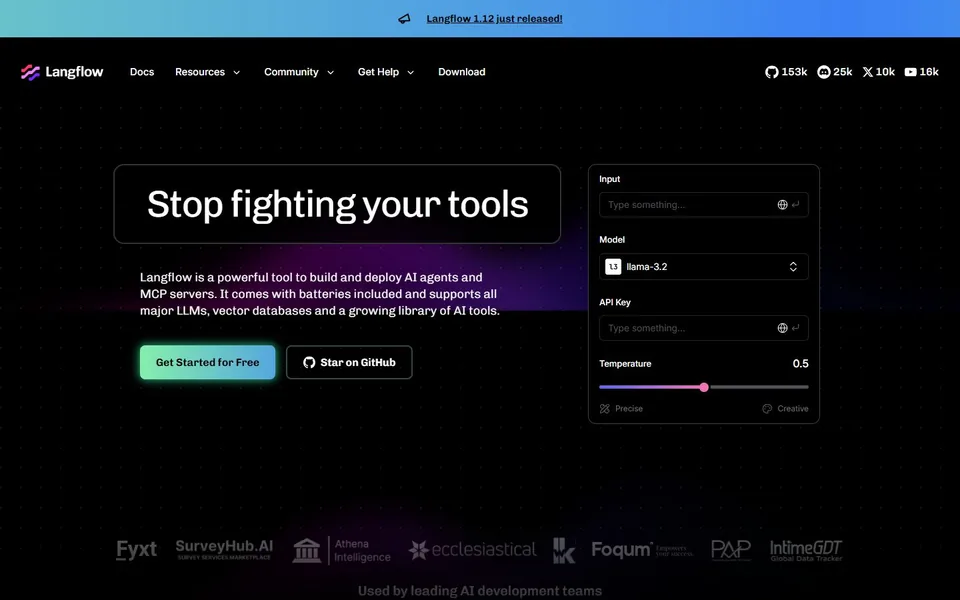This screenshot has height=600, width=960.
Task: Click the enter arrow in API Key field
Action: (x=795, y=328)
